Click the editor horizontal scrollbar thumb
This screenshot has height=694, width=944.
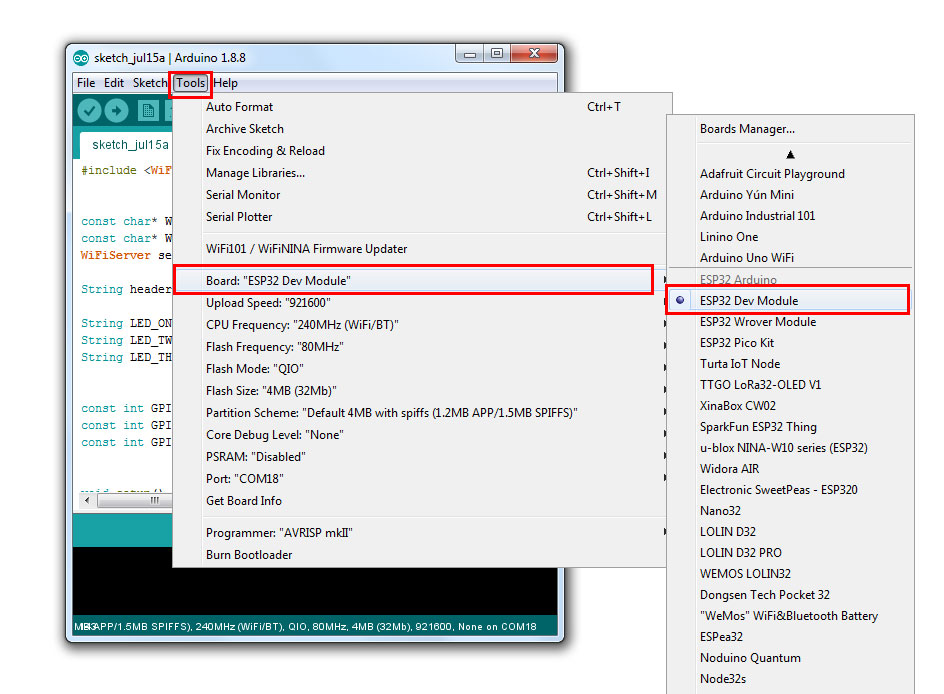tap(134, 500)
